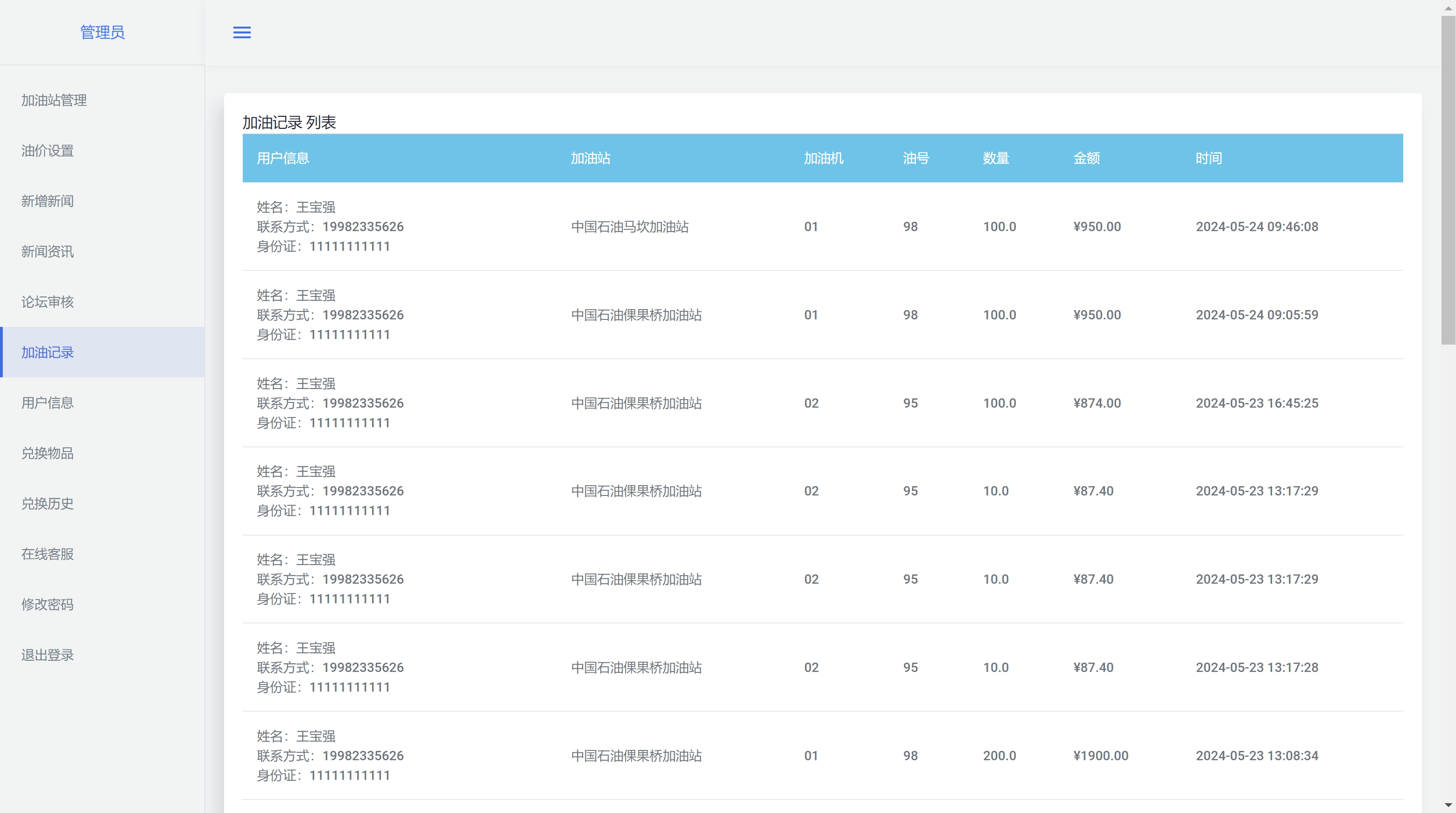Click 退出登录 to log out

[x=102, y=655]
